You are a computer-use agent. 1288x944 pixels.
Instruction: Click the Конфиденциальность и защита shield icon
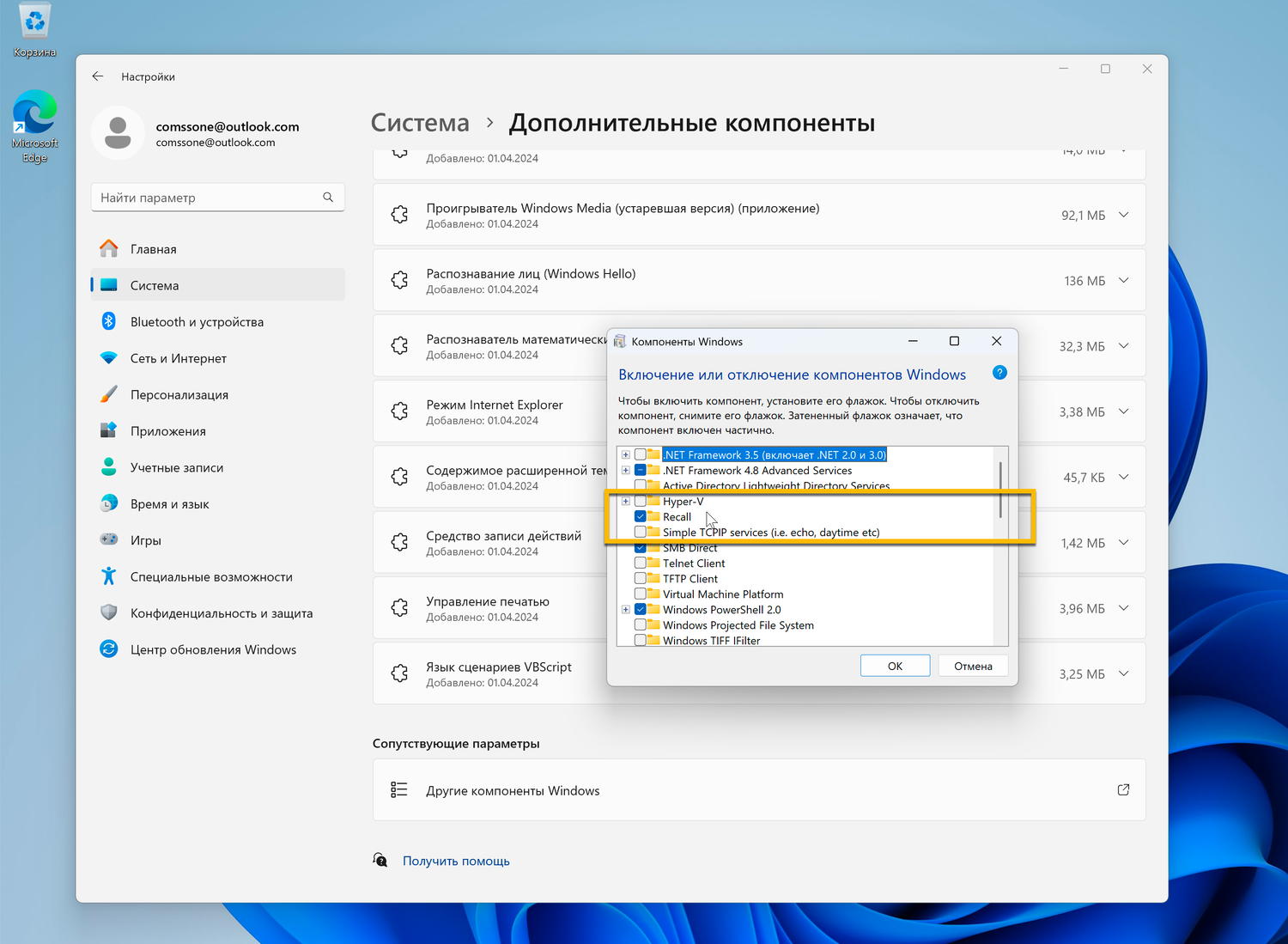(109, 612)
